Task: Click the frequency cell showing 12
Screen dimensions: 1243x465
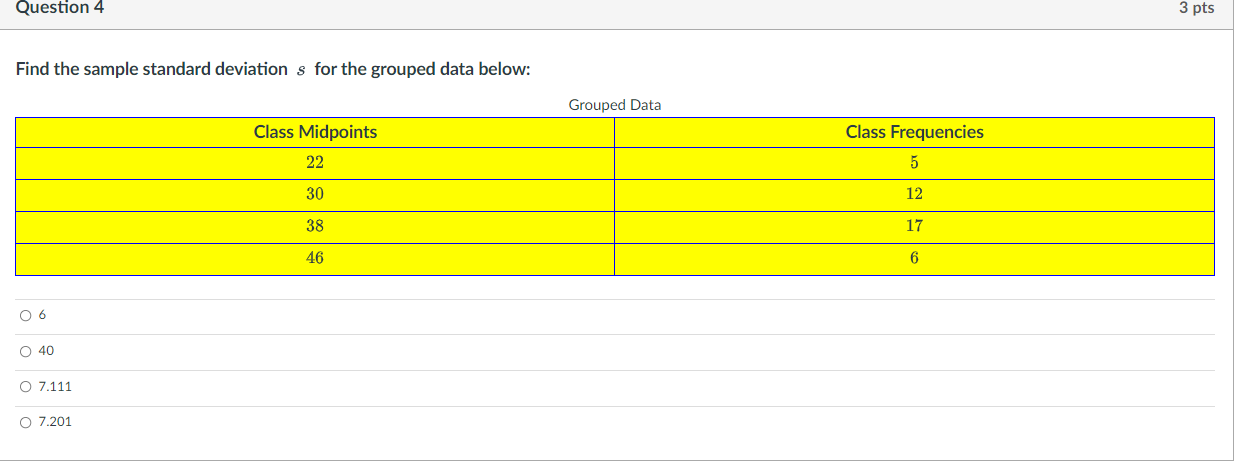Action: [x=914, y=195]
